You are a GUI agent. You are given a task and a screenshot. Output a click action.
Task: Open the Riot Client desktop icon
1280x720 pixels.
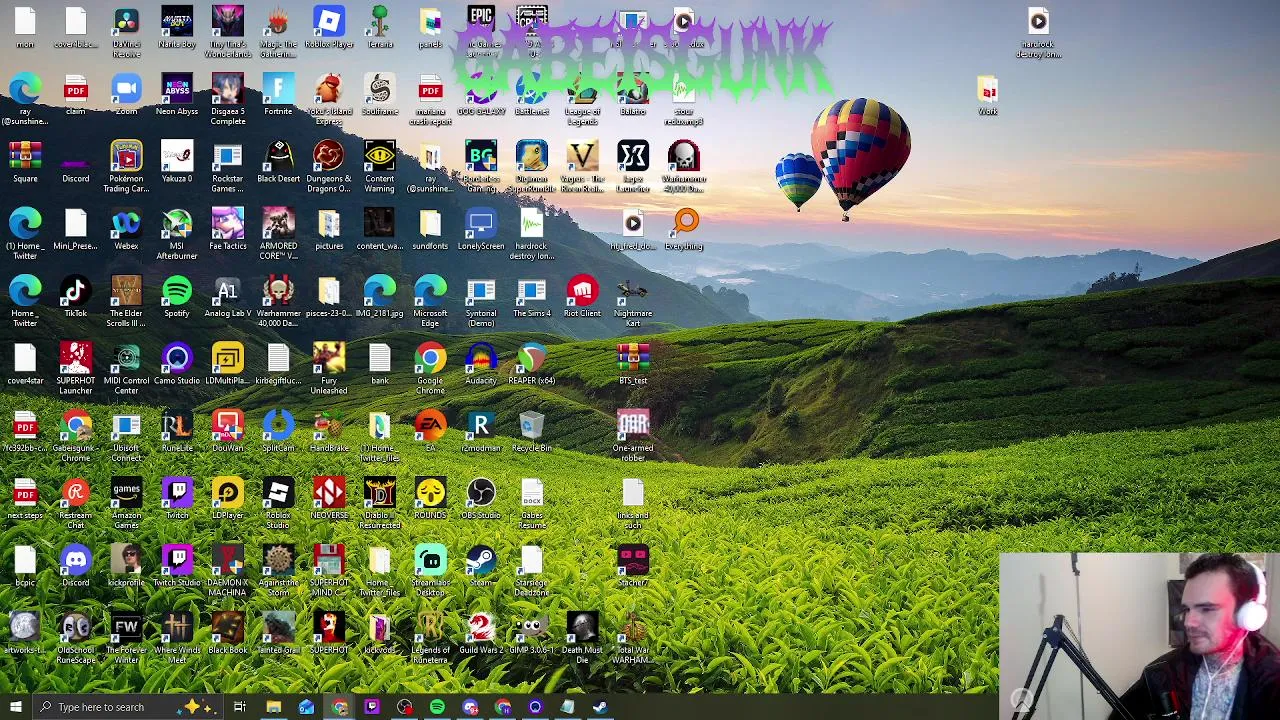pos(582,296)
